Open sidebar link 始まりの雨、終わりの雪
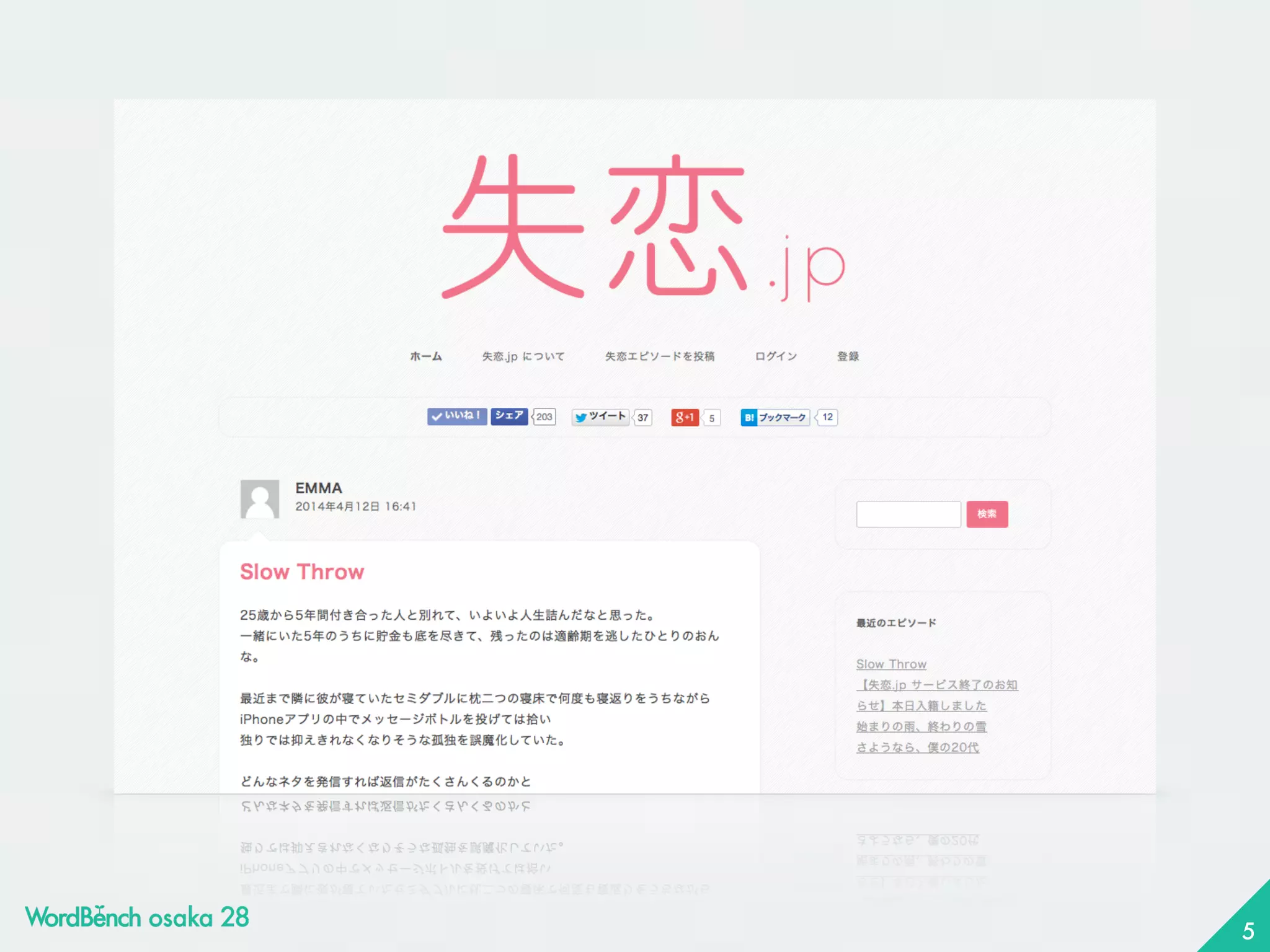This screenshot has width=1270, height=952. coord(921,726)
